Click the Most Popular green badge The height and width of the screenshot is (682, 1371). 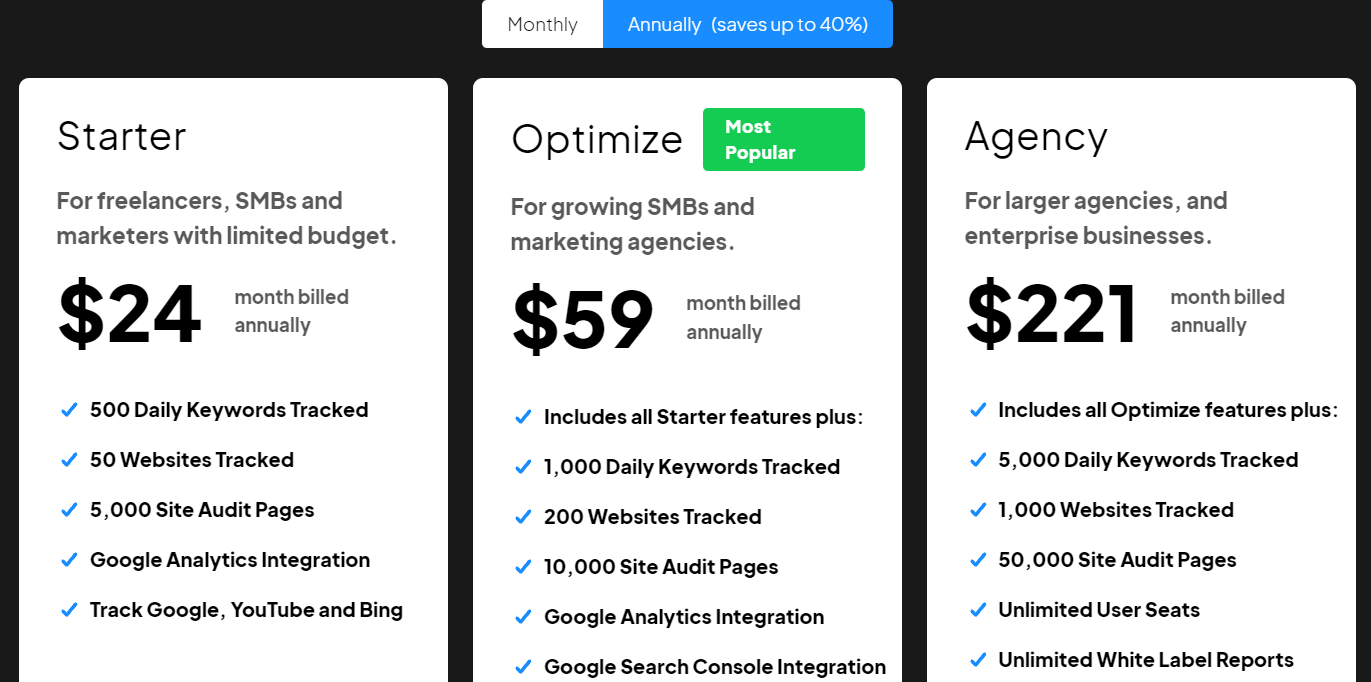click(784, 139)
